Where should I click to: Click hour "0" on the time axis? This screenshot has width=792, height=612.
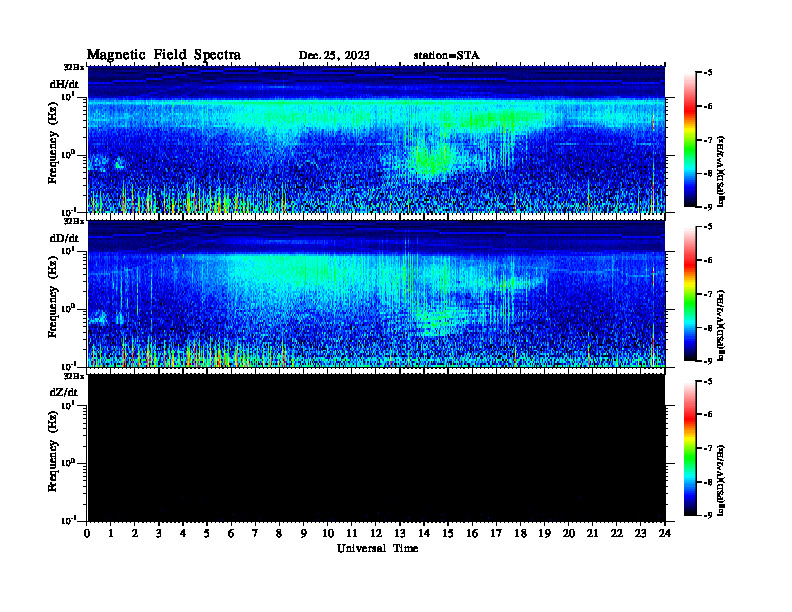click(87, 533)
